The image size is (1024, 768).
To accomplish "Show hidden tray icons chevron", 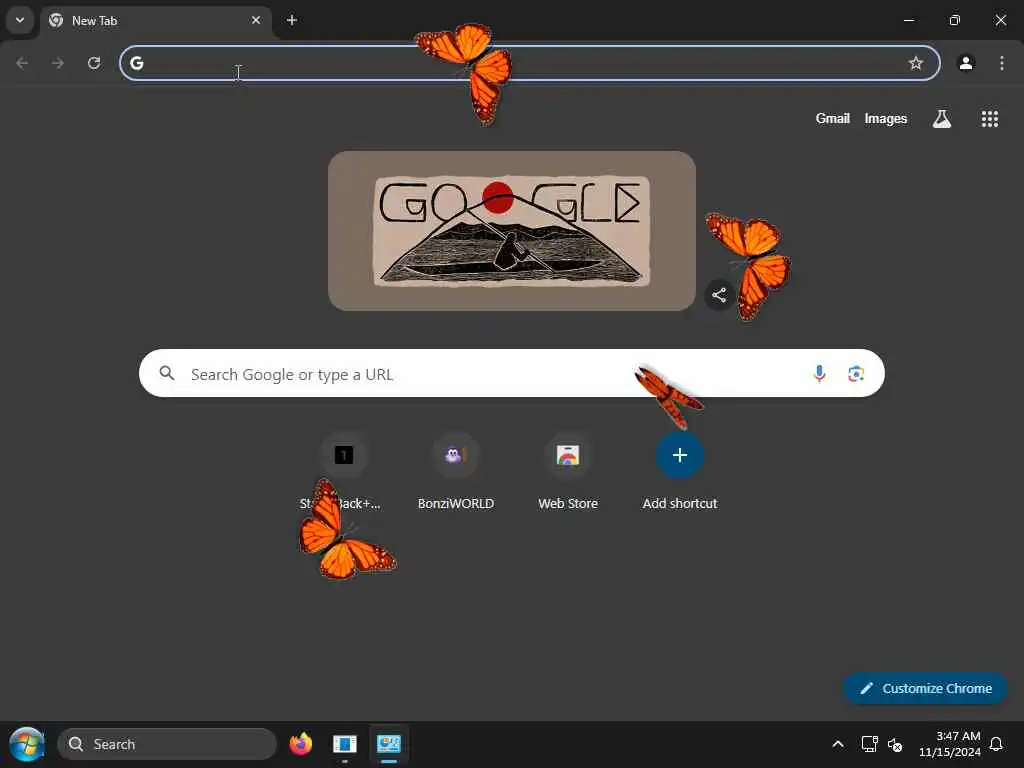I will 838,744.
